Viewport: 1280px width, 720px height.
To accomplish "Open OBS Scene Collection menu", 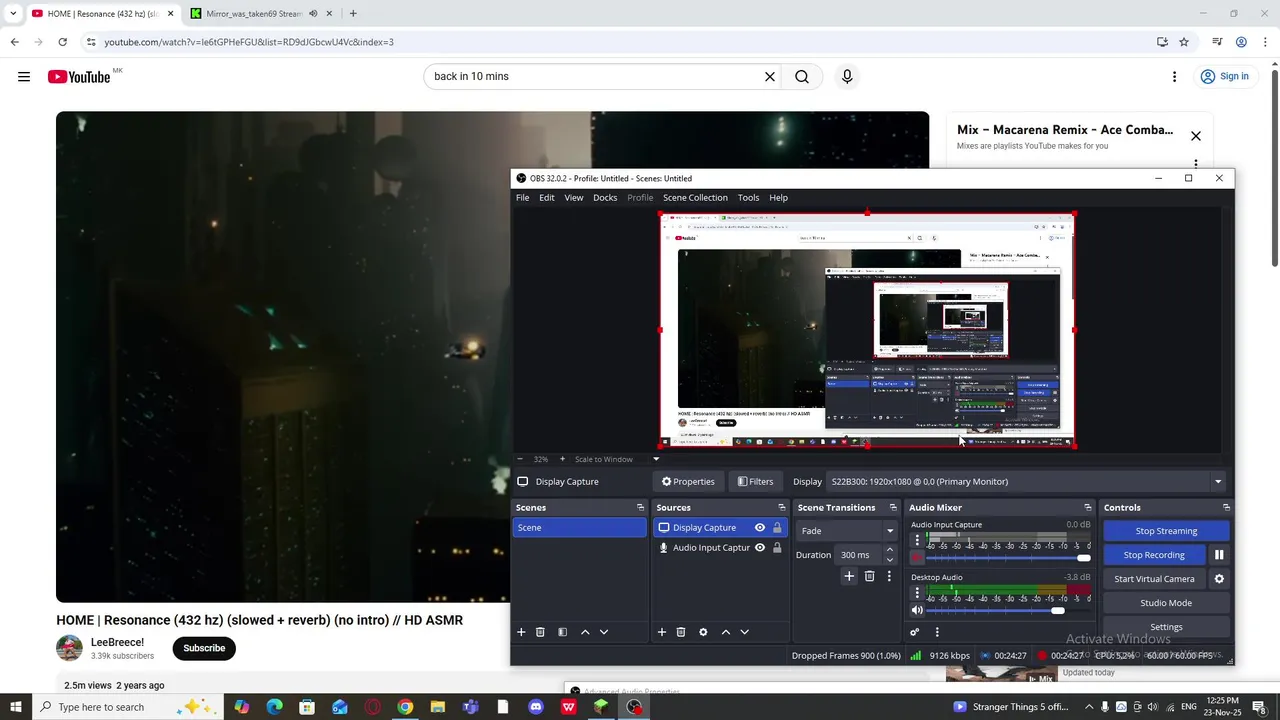I will click(x=695, y=198).
